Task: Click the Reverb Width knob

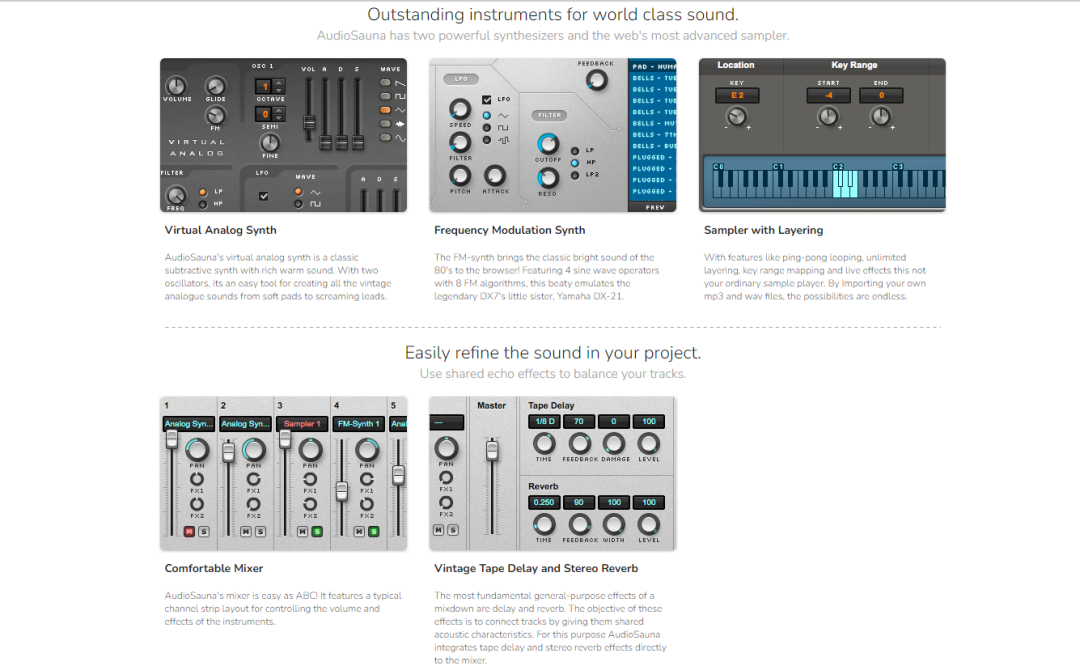Action: (x=614, y=524)
